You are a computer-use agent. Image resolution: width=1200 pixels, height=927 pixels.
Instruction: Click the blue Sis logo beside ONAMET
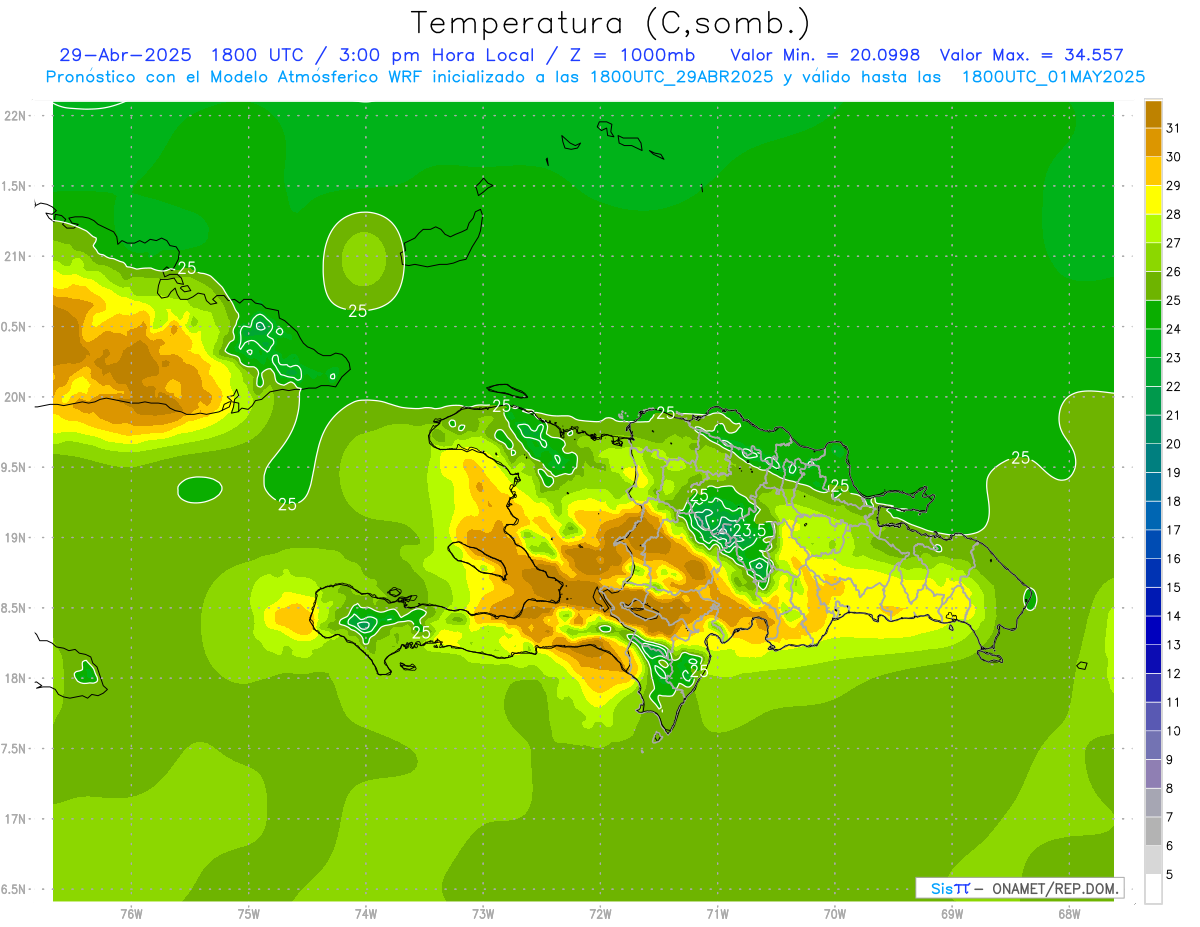coord(950,888)
